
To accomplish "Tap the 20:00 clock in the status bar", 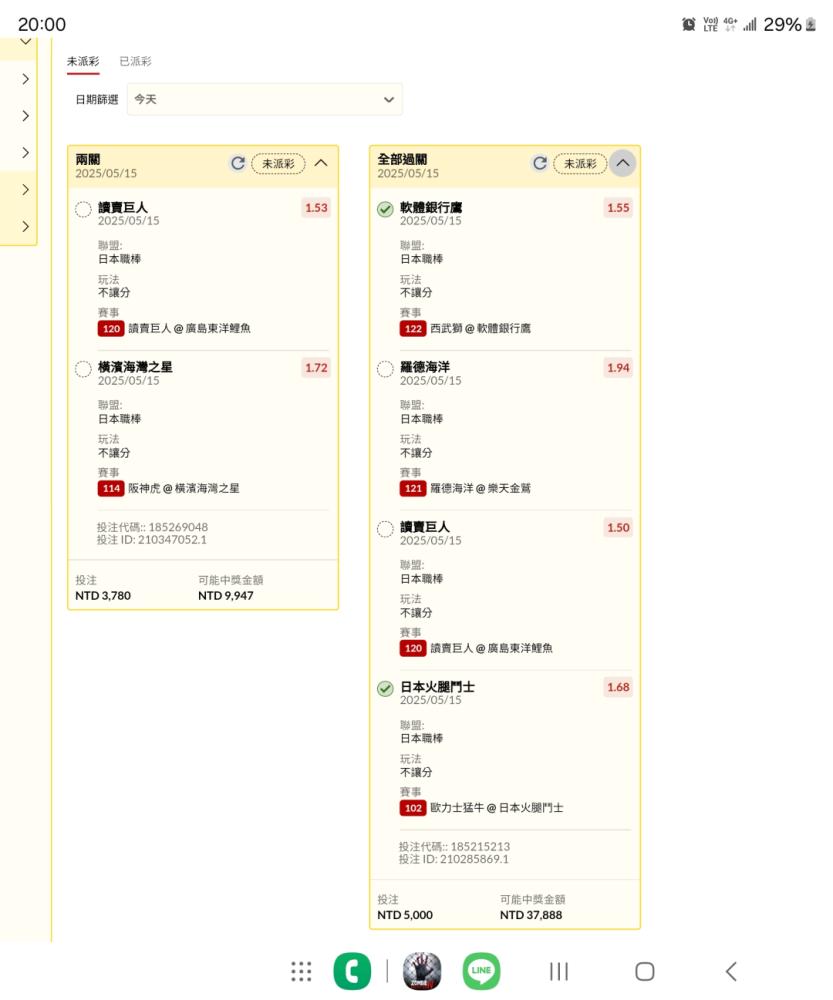I will click(x=41, y=24).
